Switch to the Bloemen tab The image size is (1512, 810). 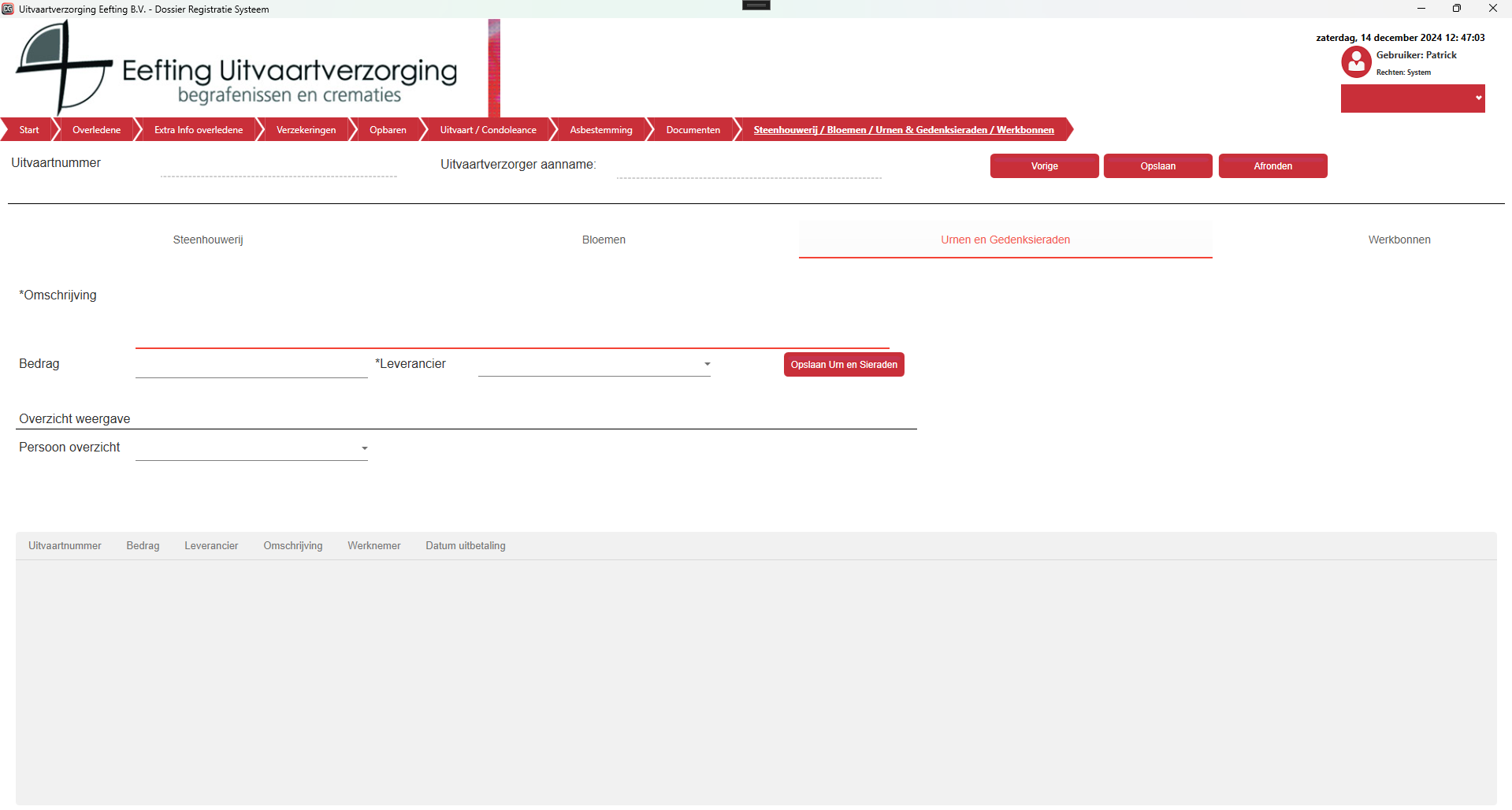click(604, 240)
